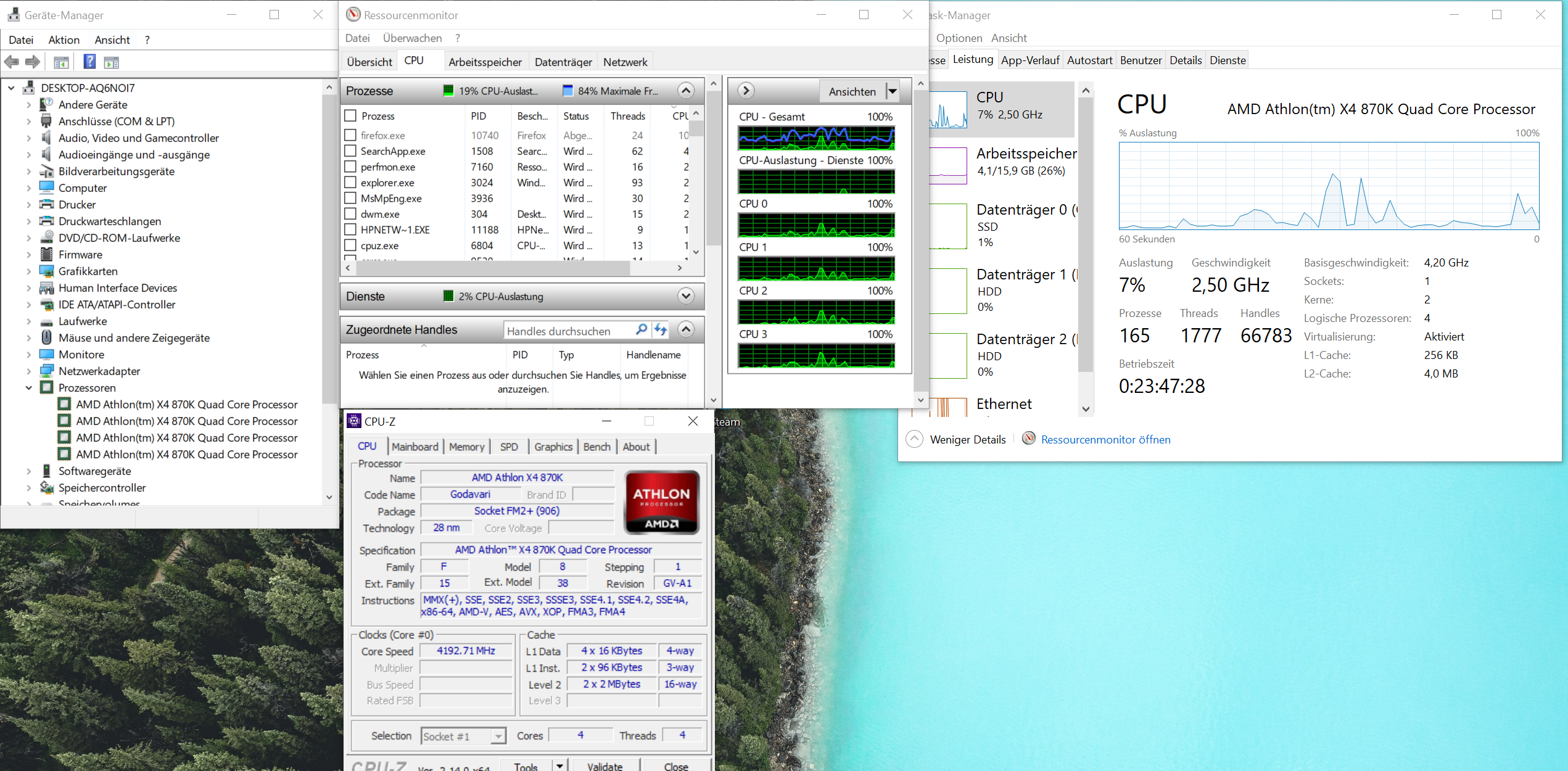Select the Firmware category icon
The image size is (1568, 771).
(x=46, y=255)
